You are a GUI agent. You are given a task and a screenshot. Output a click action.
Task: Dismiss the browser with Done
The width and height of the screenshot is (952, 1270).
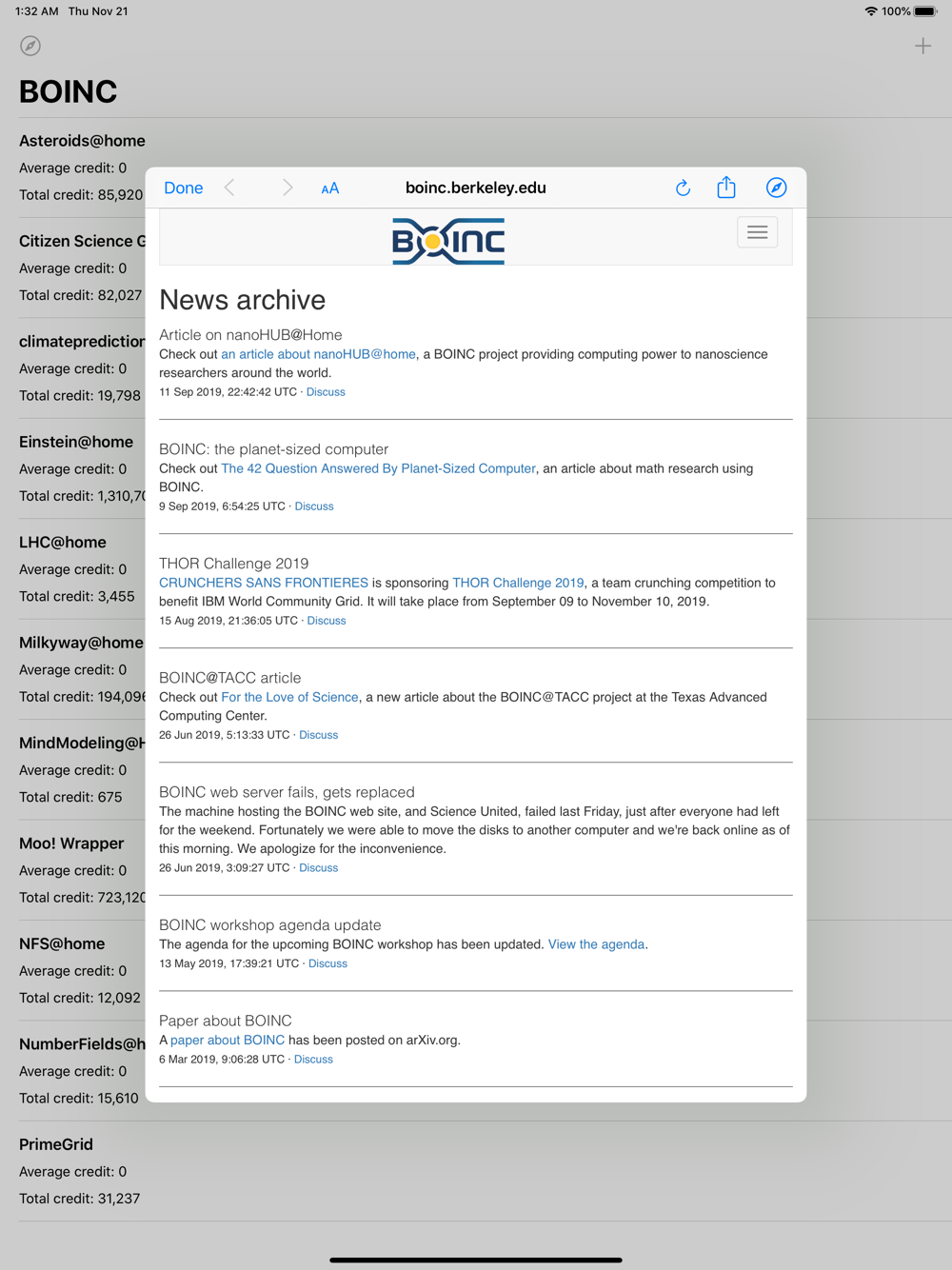coord(184,188)
